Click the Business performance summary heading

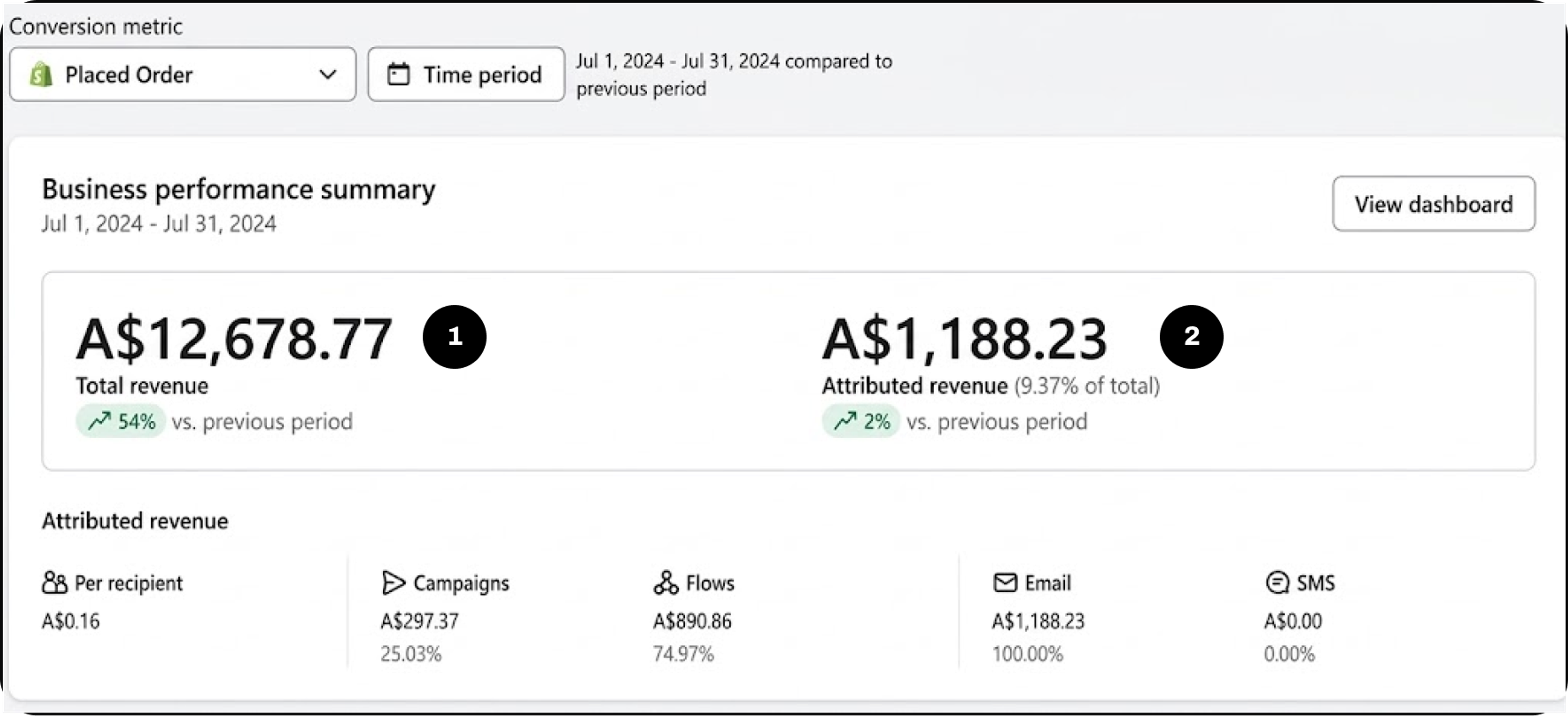pos(238,190)
